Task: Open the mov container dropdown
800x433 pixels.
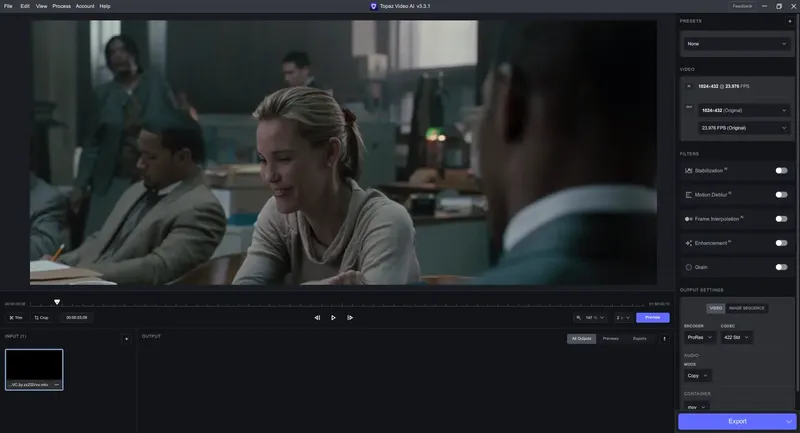Action: 696,407
